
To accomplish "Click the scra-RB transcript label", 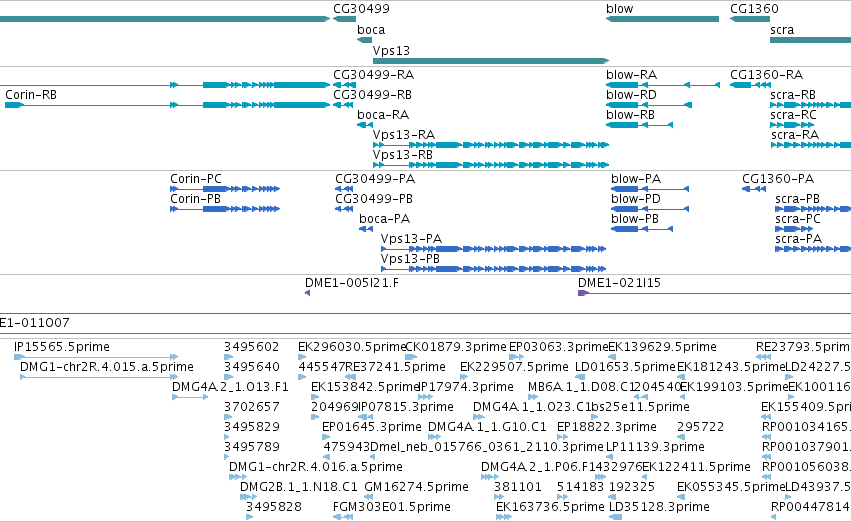I will [x=793, y=95].
